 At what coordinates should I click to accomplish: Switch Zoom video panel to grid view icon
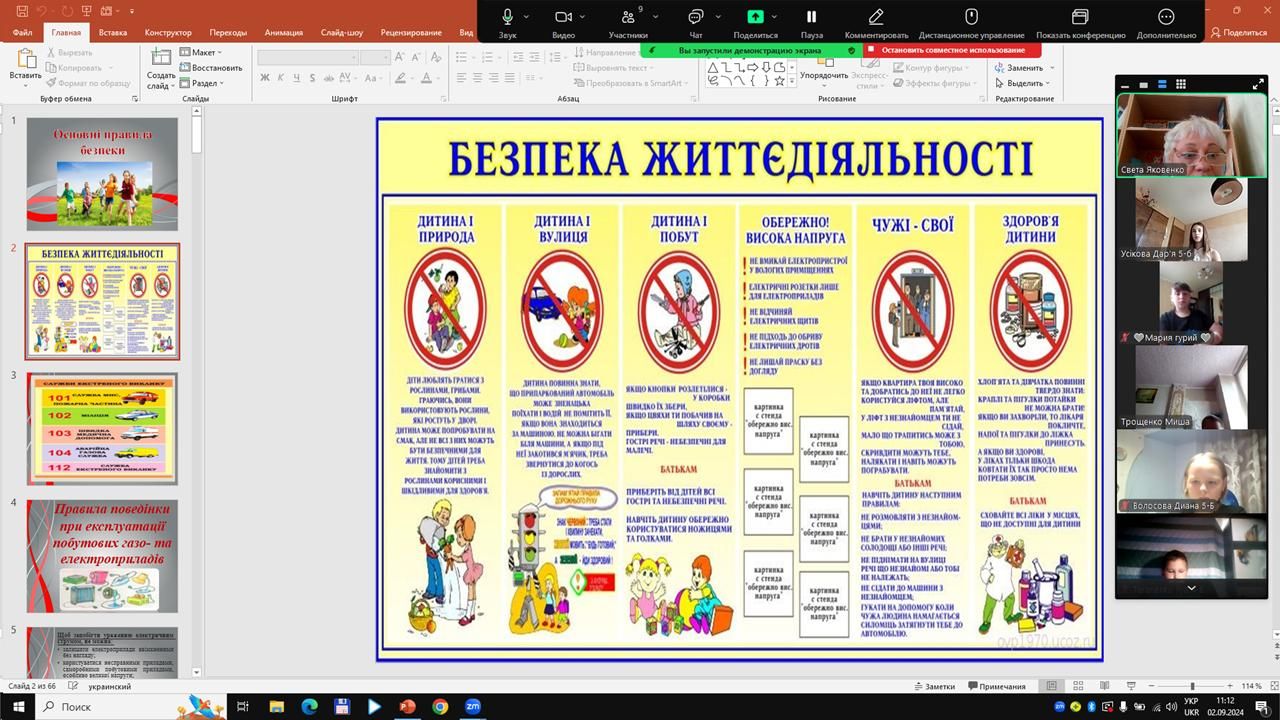pyautogui.click(x=1181, y=84)
